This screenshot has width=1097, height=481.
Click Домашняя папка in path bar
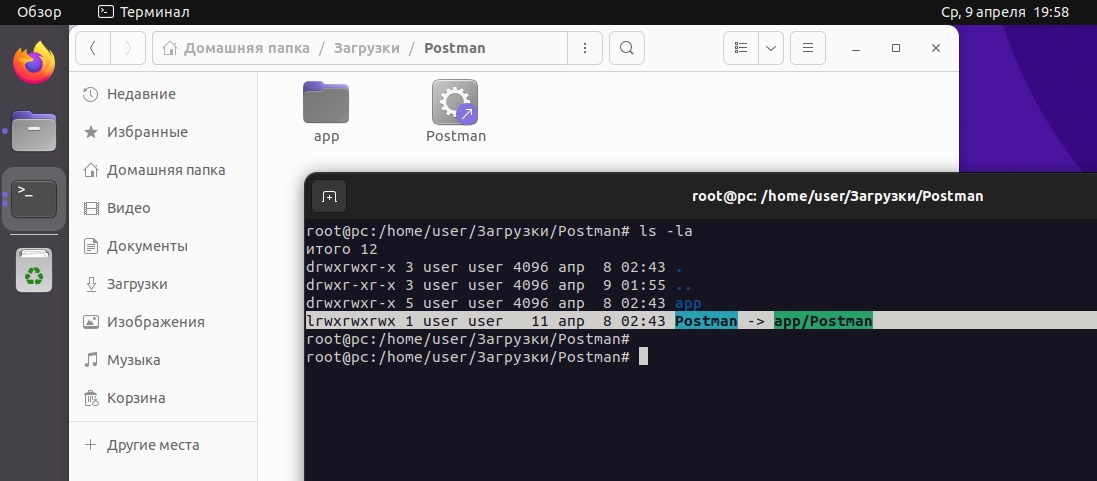tap(236, 48)
